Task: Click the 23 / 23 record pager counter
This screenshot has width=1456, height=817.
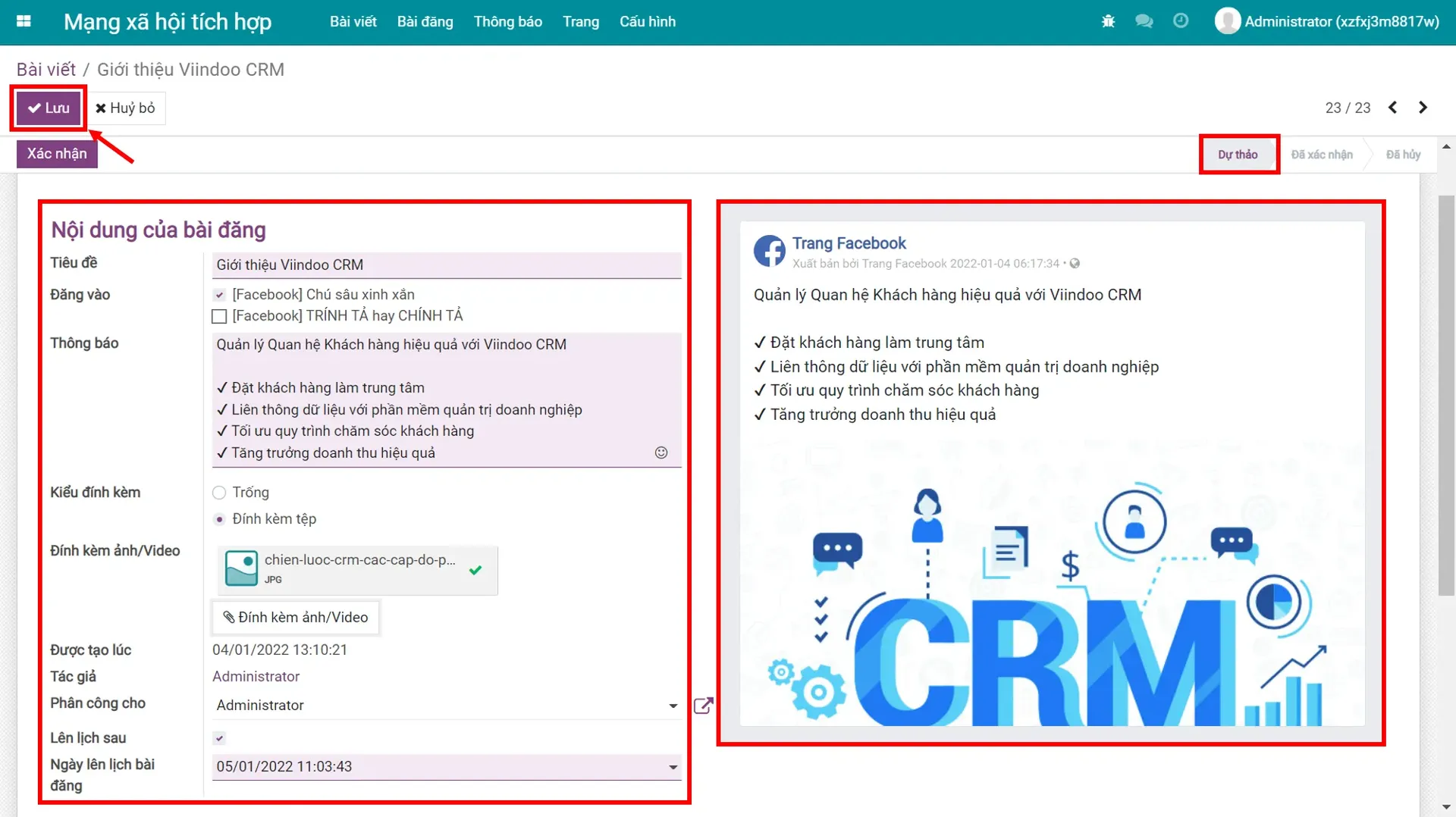Action: coord(1348,108)
